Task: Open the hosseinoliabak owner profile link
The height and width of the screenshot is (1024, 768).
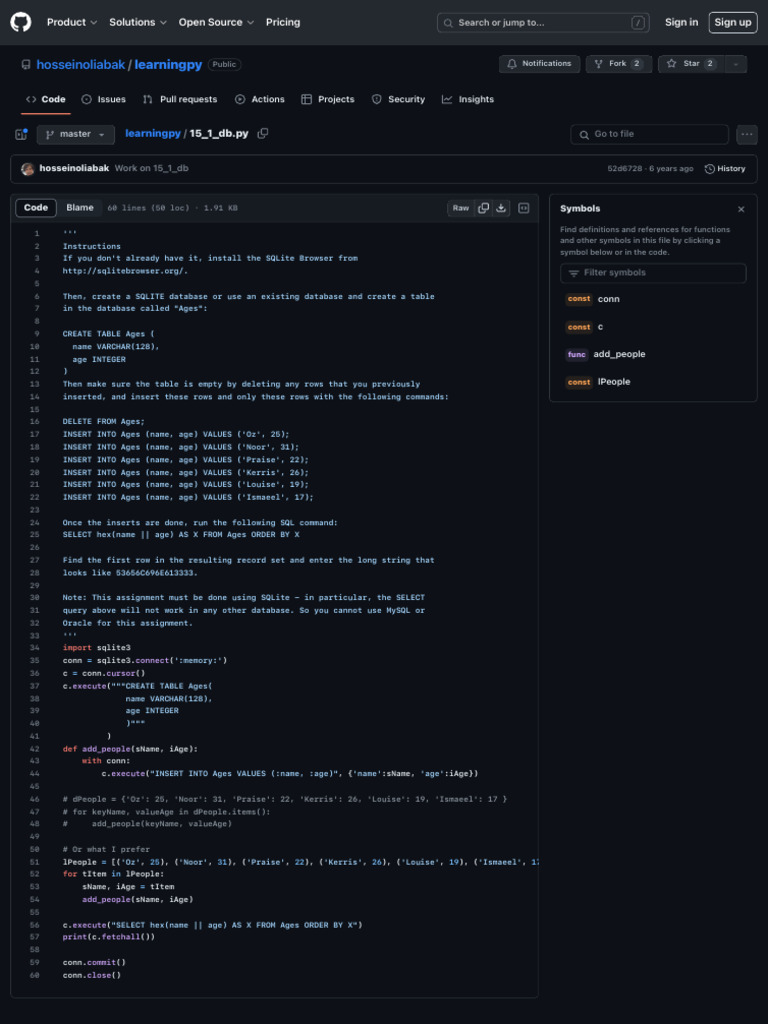Action: [80, 65]
